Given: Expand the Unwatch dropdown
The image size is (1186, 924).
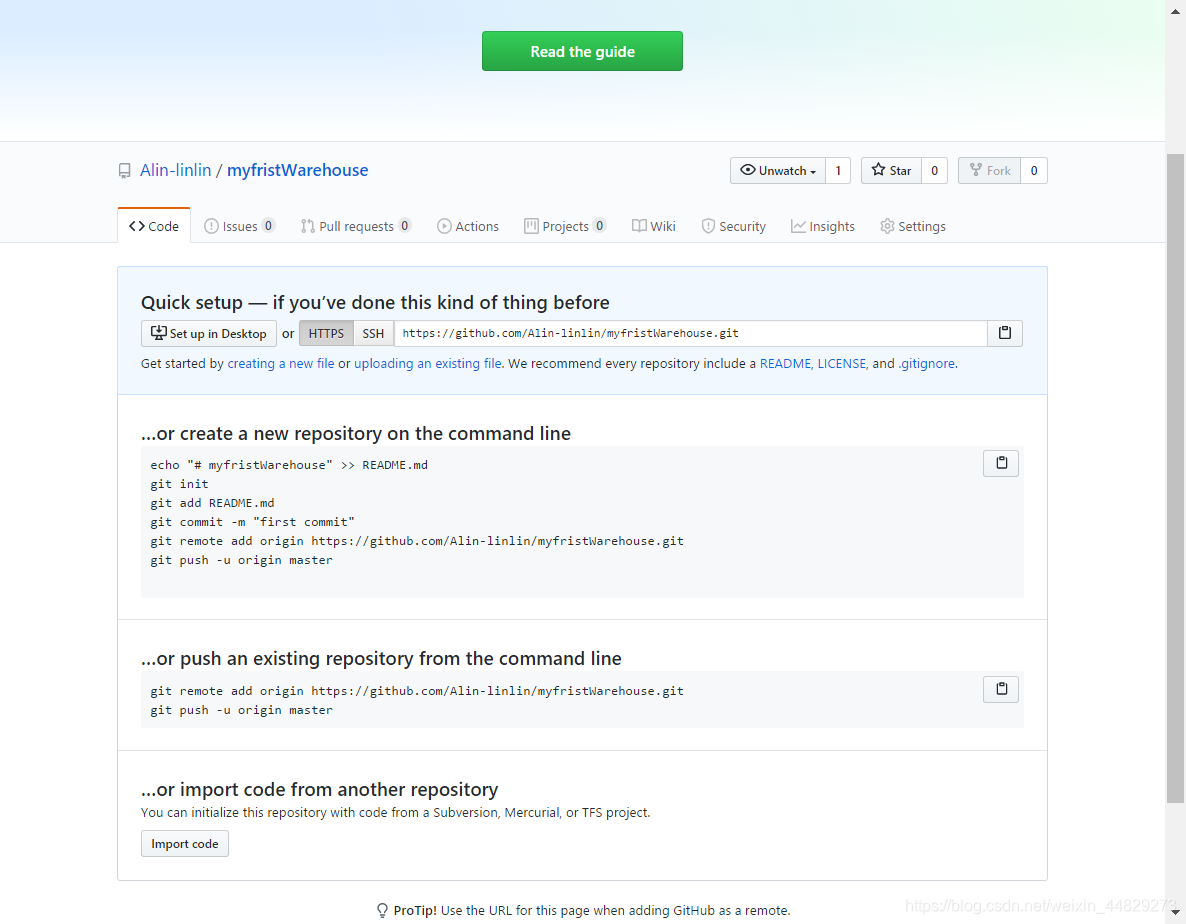Looking at the screenshot, I should (x=778, y=171).
